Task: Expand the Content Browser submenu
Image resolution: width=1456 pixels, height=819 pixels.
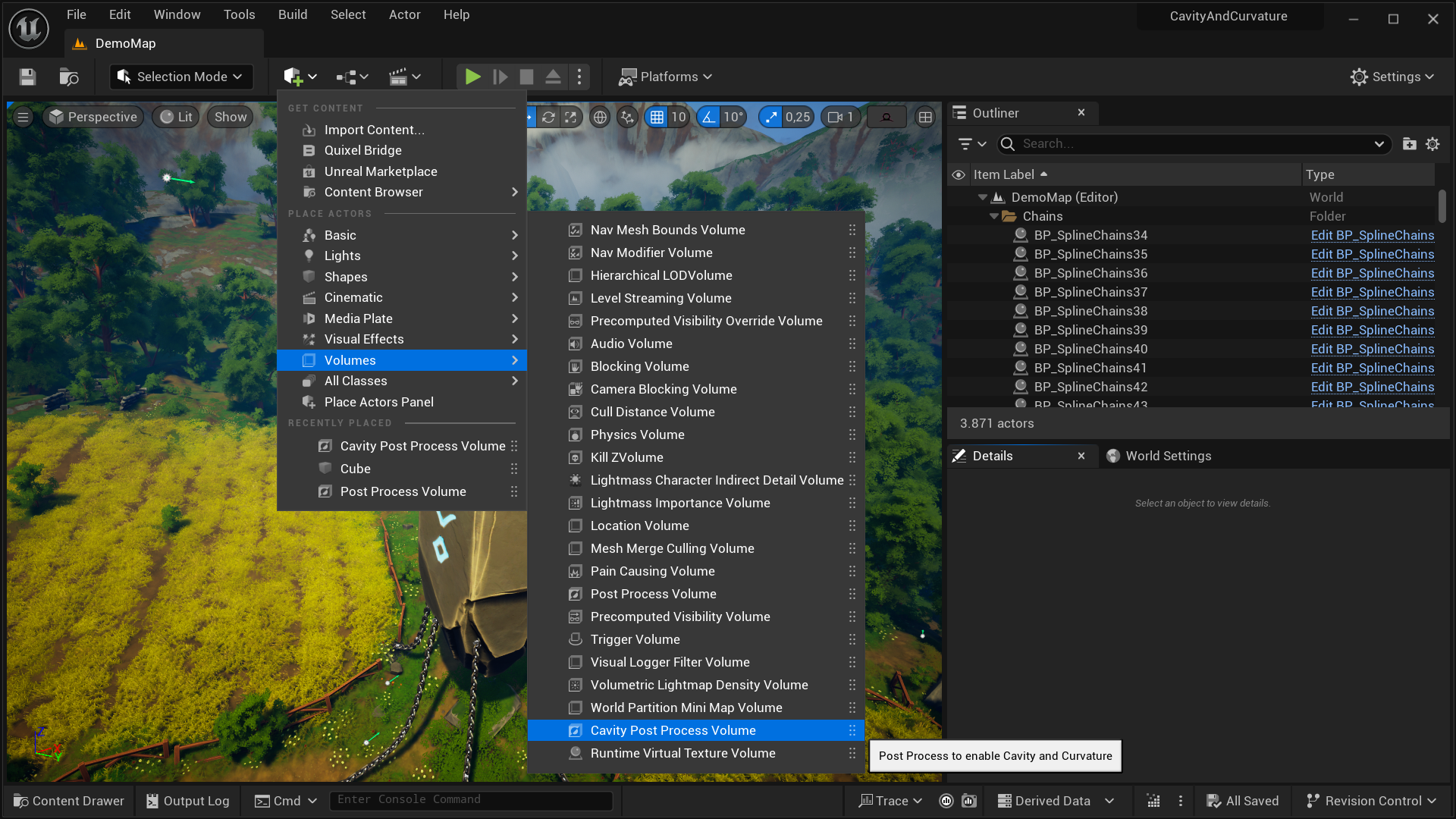Action: coord(402,192)
